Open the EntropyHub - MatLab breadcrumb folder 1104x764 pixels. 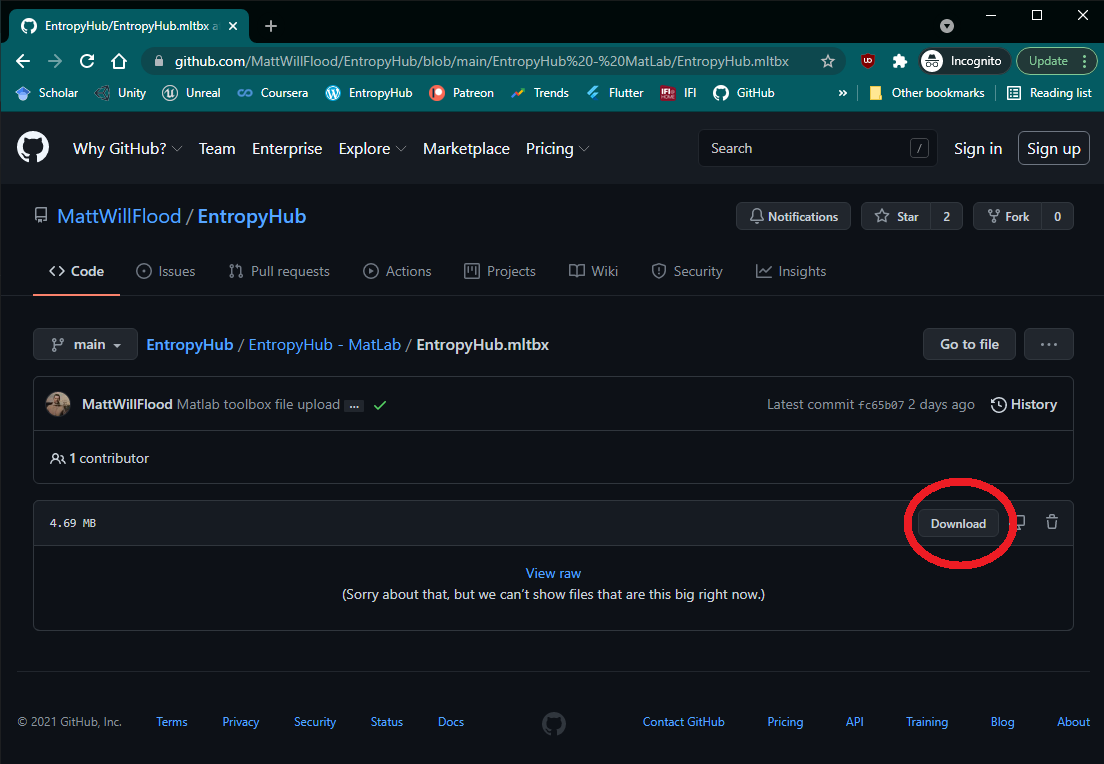pos(325,344)
